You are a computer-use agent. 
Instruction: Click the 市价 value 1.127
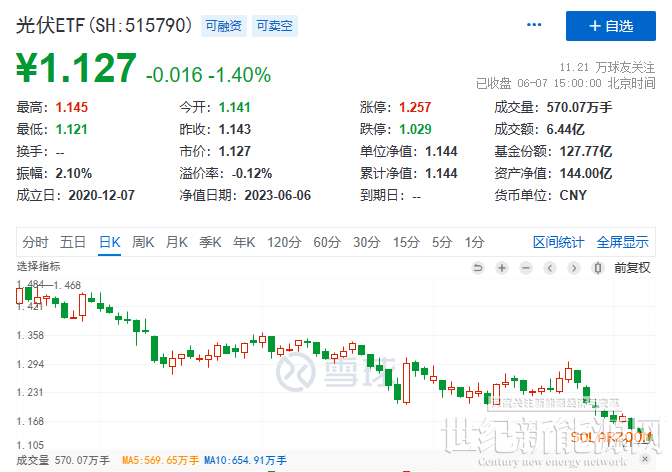(234, 151)
